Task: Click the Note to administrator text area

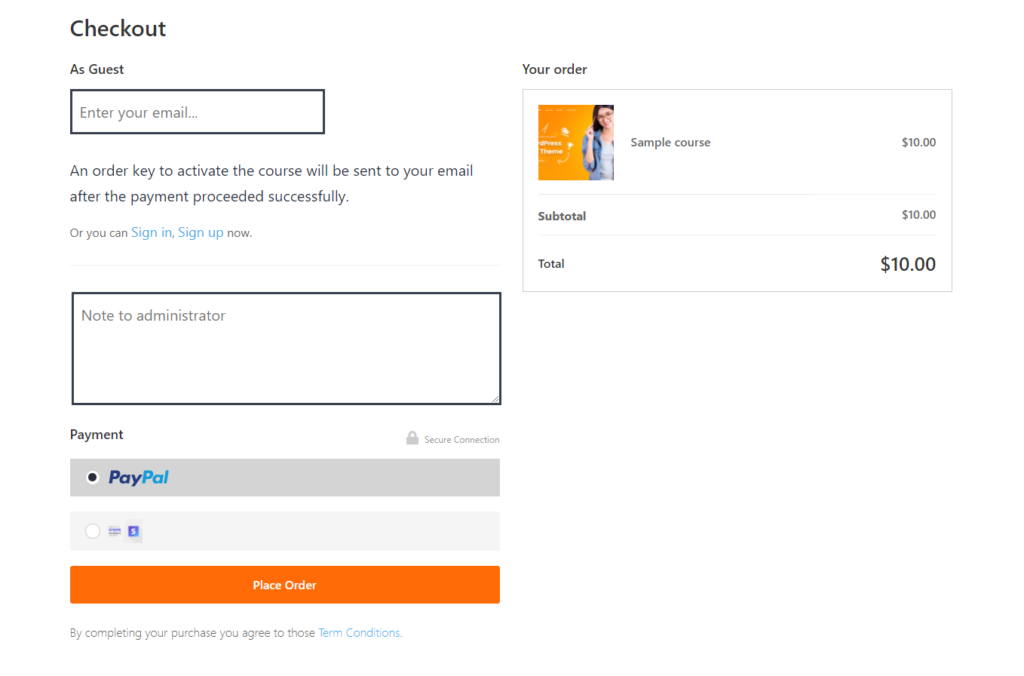Action: click(x=286, y=349)
